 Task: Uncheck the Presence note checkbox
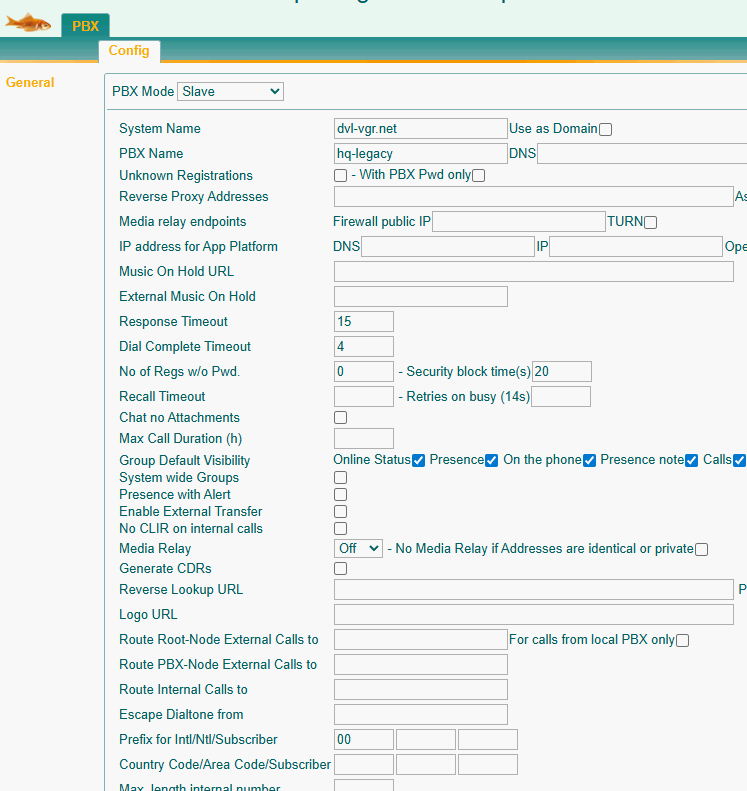click(x=692, y=461)
